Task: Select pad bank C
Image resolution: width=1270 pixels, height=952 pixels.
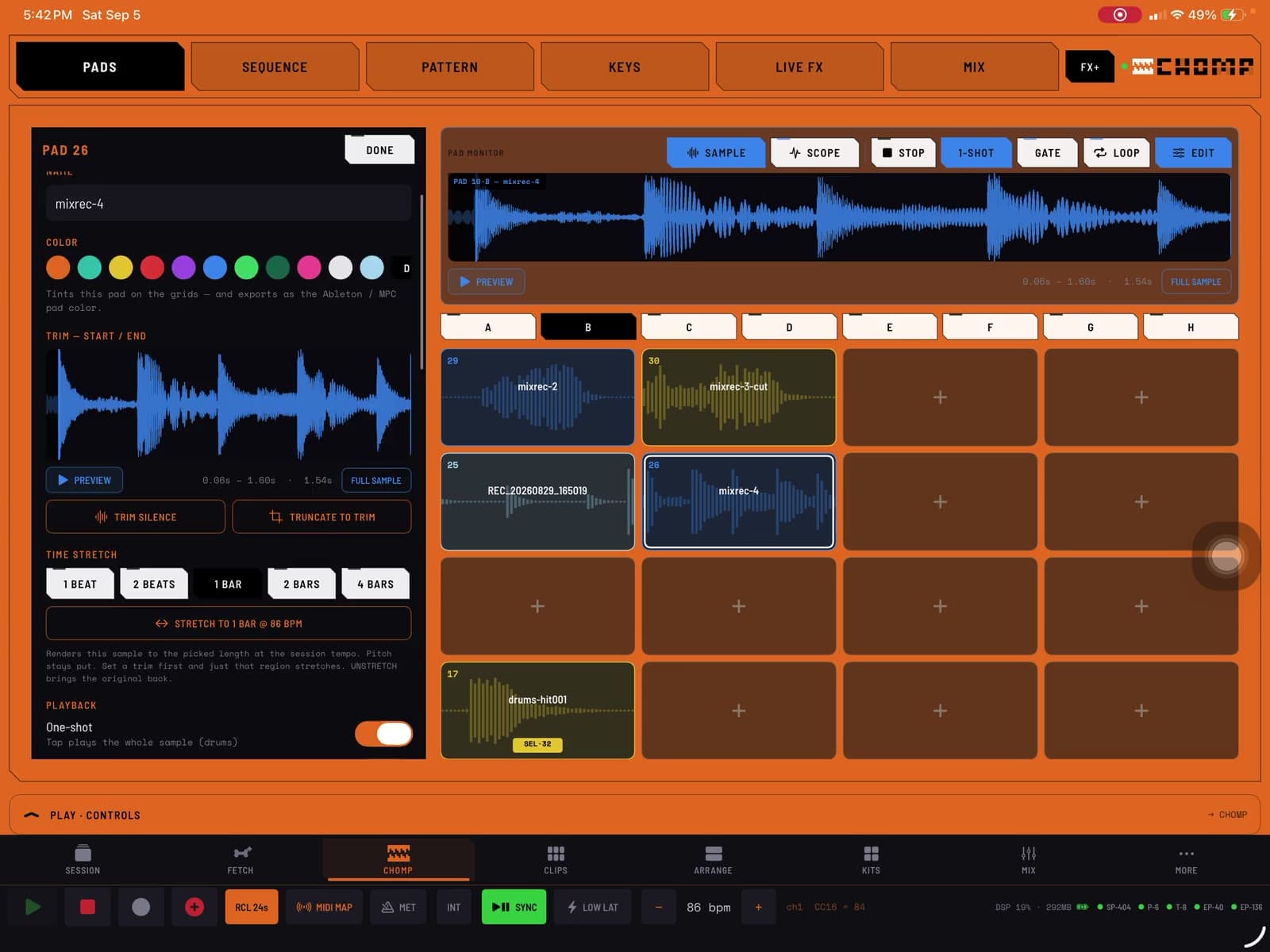Action: [689, 327]
